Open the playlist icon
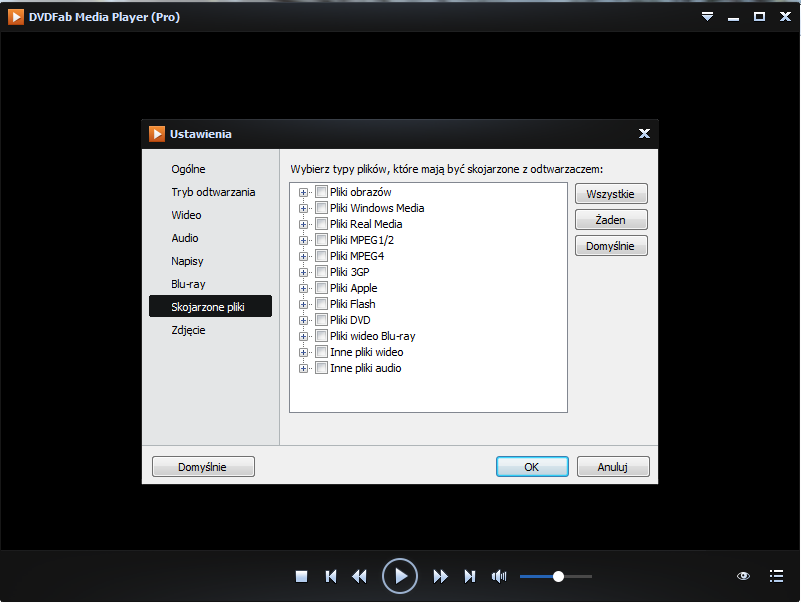The width and height of the screenshot is (801, 603). (776, 576)
